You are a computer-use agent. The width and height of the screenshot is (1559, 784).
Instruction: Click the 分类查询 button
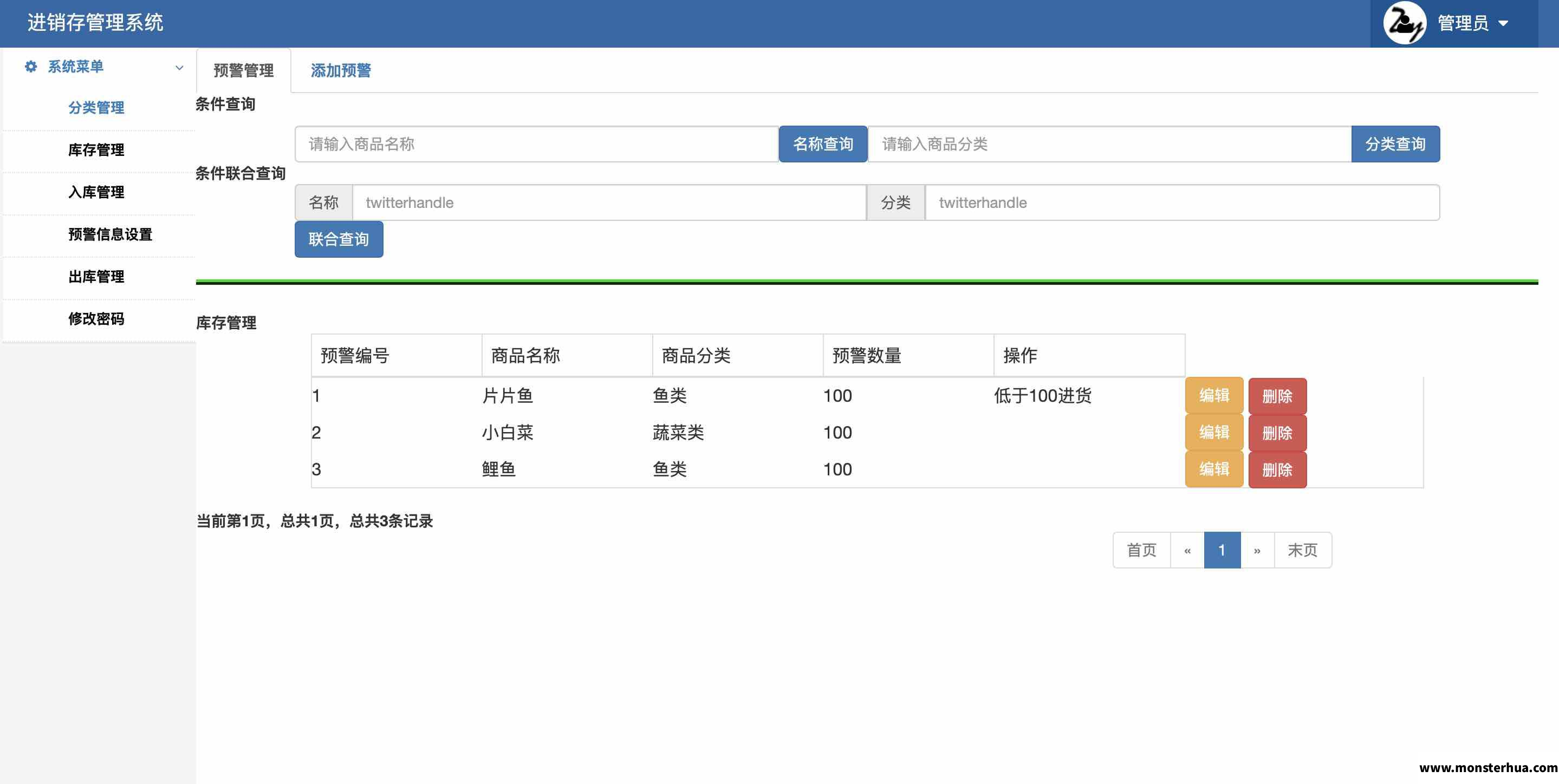coord(1395,144)
